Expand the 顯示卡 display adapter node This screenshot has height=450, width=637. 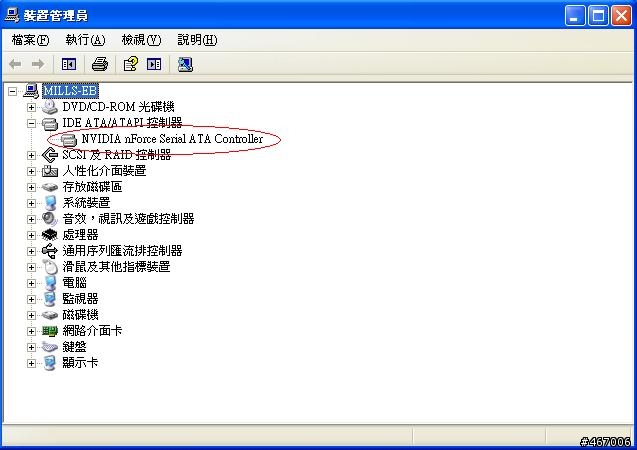(31, 363)
